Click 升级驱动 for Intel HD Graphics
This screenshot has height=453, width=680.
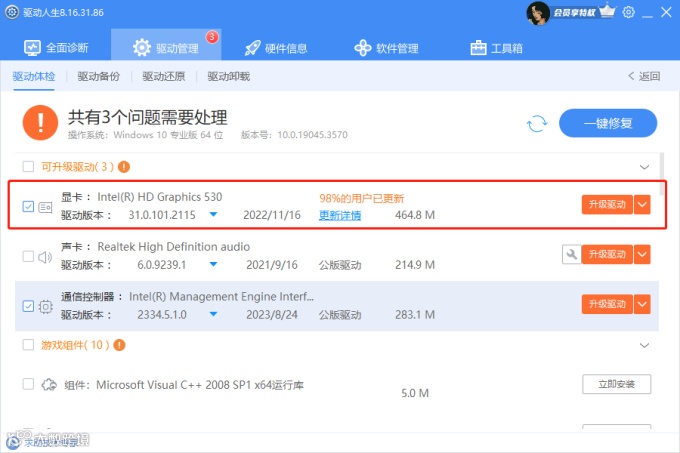pyautogui.click(x=607, y=205)
